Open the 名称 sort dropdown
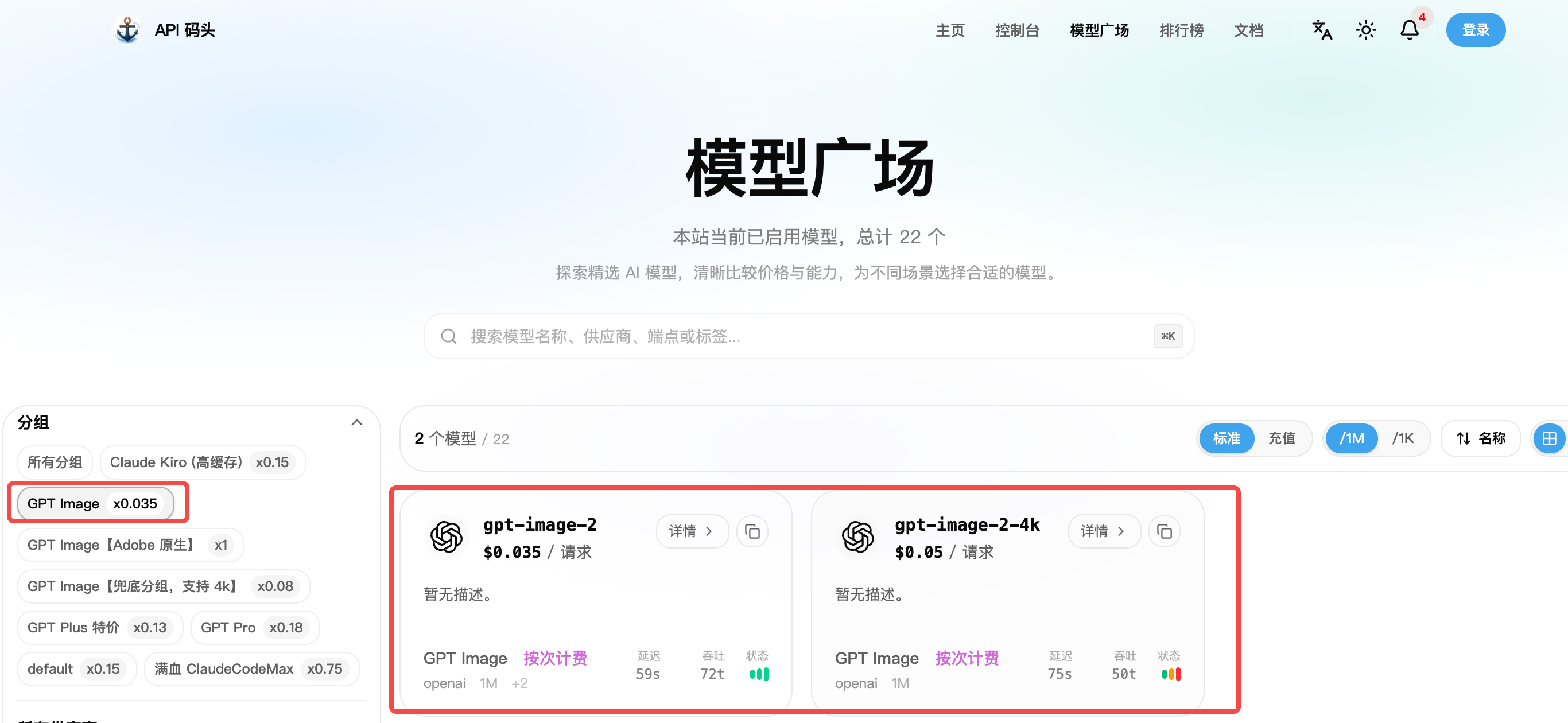The height and width of the screenshot is (723, 1568). 1480,438
